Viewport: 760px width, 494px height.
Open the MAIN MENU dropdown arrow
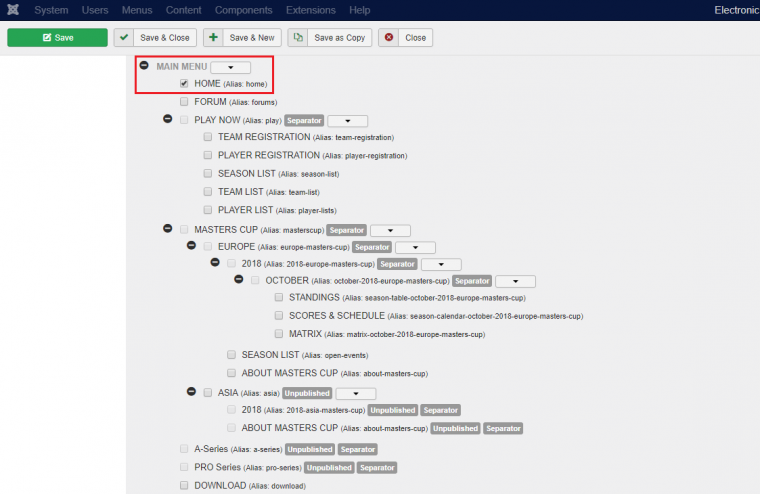231,67
